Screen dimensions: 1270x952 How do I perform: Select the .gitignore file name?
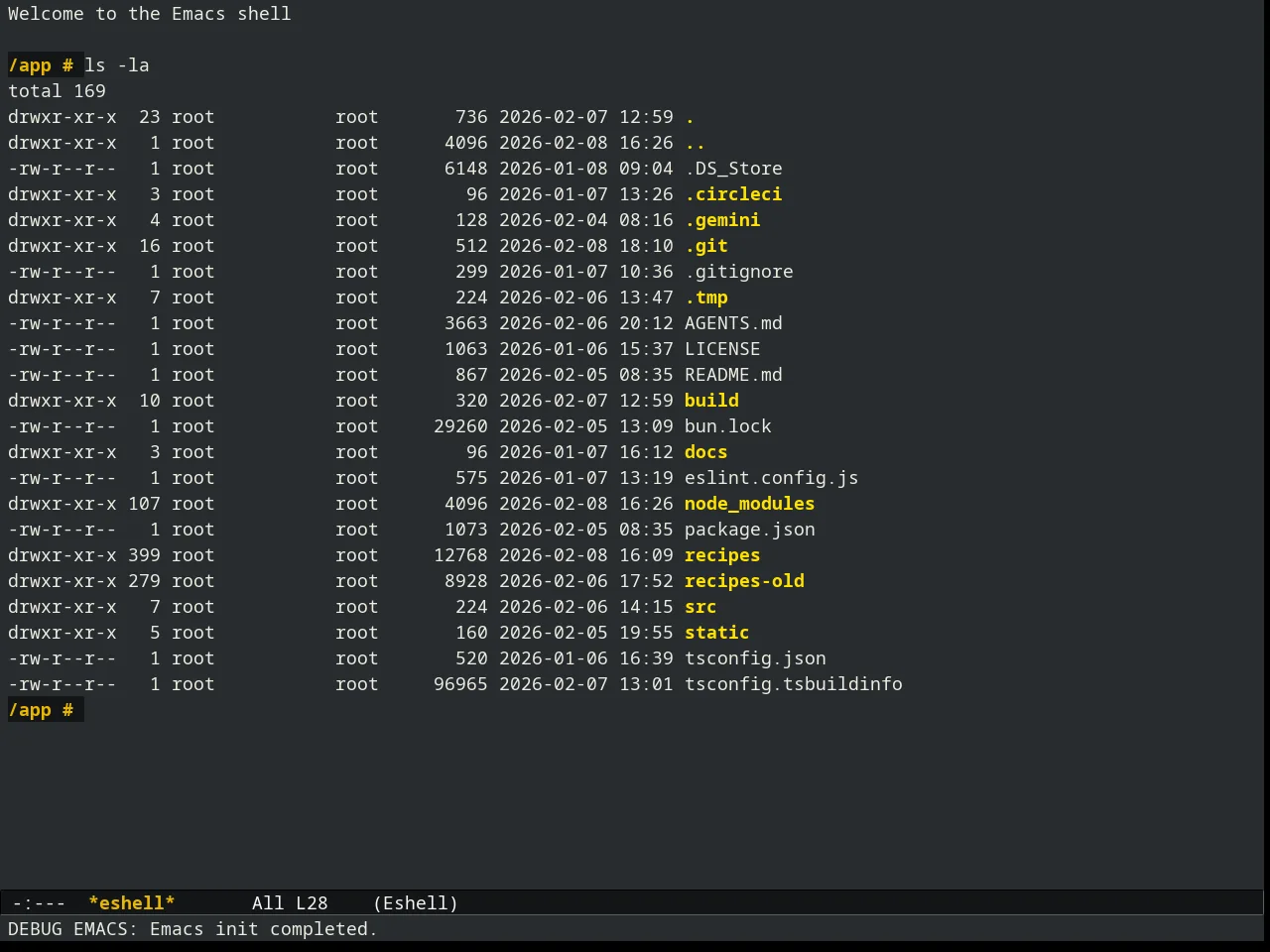coord(739,272)
